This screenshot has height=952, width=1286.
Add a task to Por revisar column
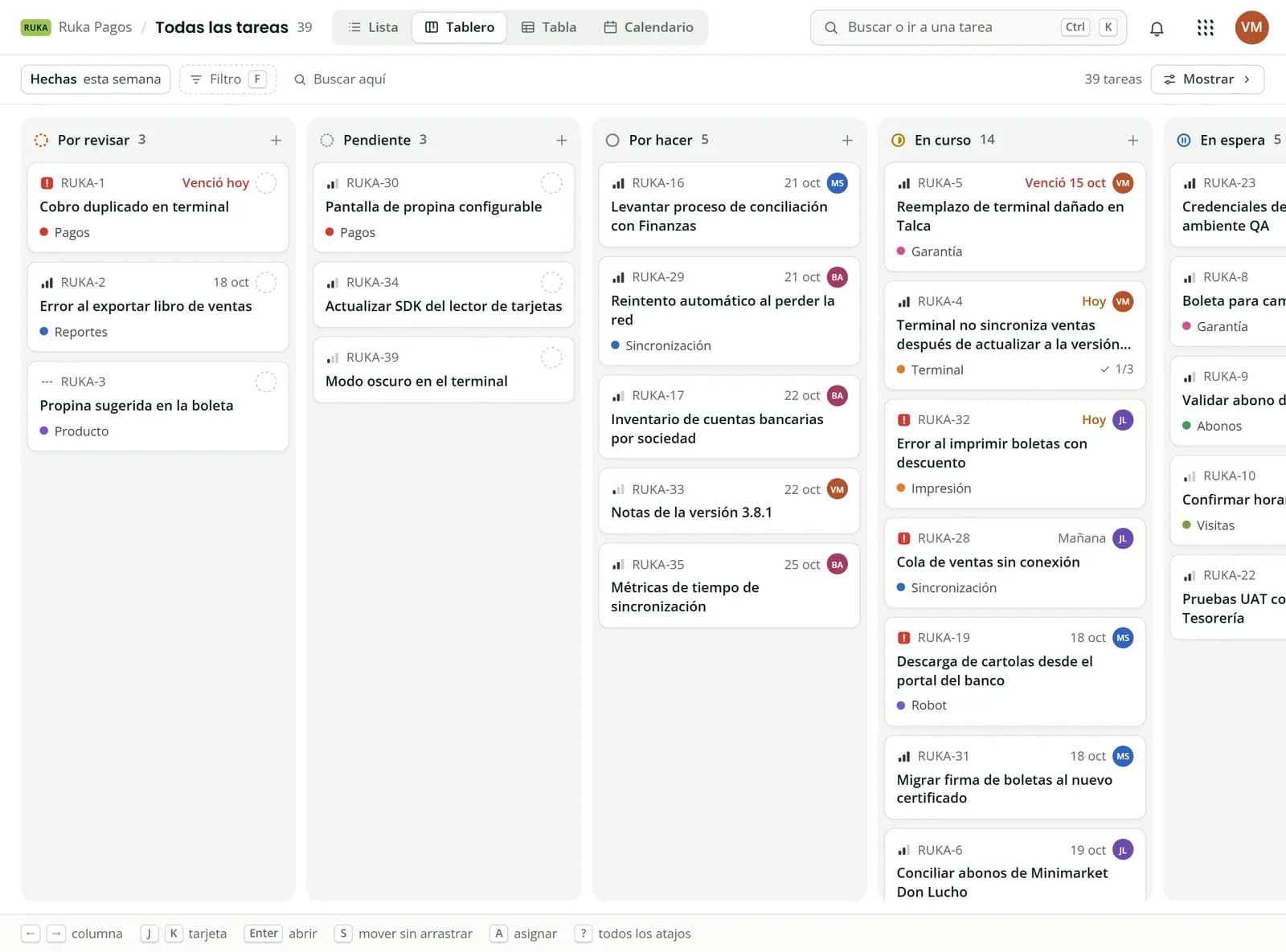coord(276,140)
